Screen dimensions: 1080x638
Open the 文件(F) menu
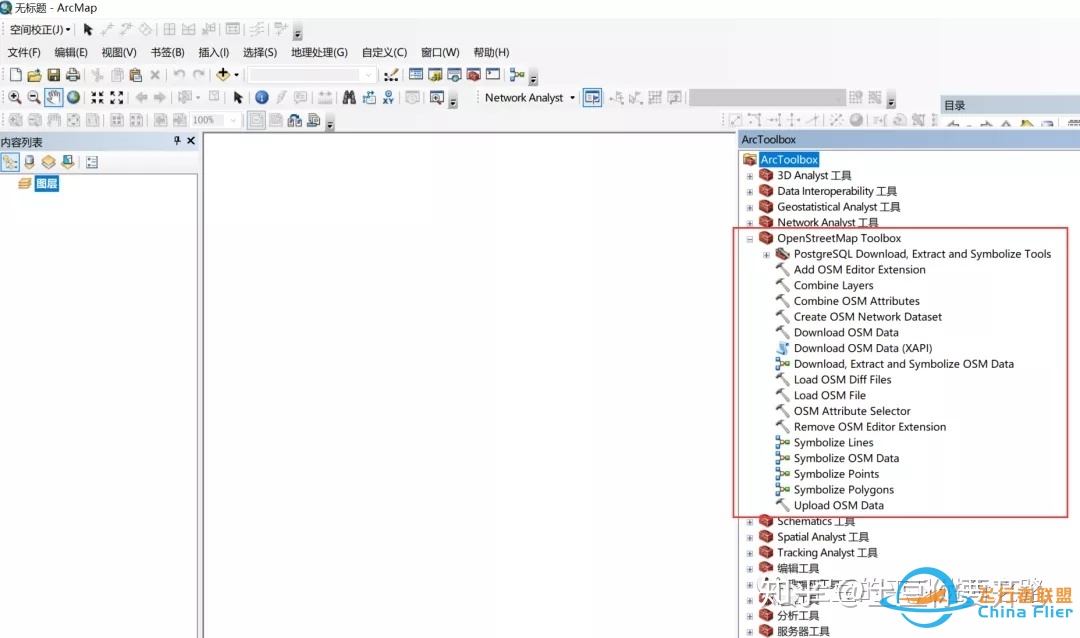pyautogui.click(x=24, y=52)
